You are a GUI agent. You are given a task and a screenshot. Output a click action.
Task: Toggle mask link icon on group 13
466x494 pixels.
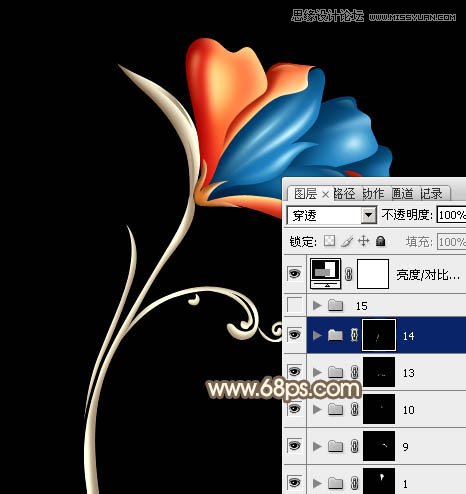point(354,372)
